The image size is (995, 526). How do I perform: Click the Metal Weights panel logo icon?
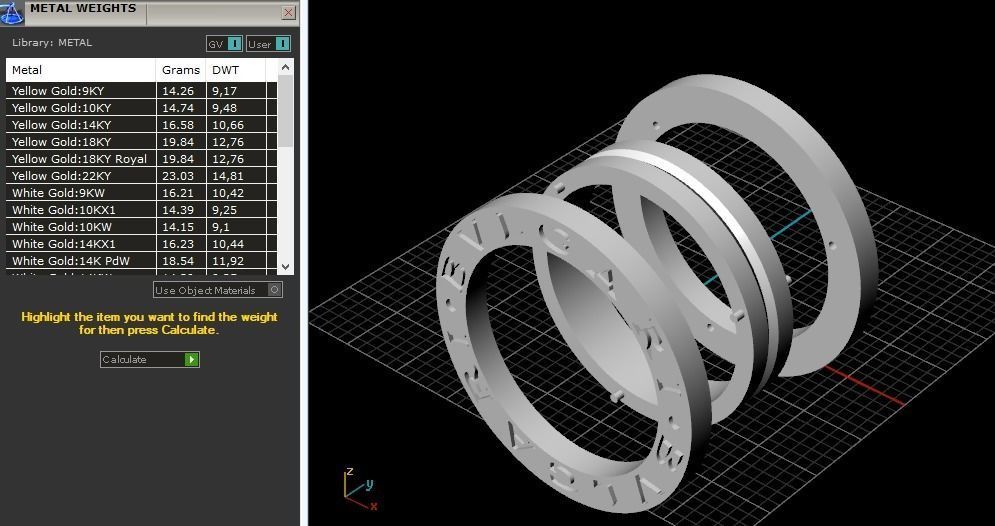pyautogui.click(x=11, y=12)
